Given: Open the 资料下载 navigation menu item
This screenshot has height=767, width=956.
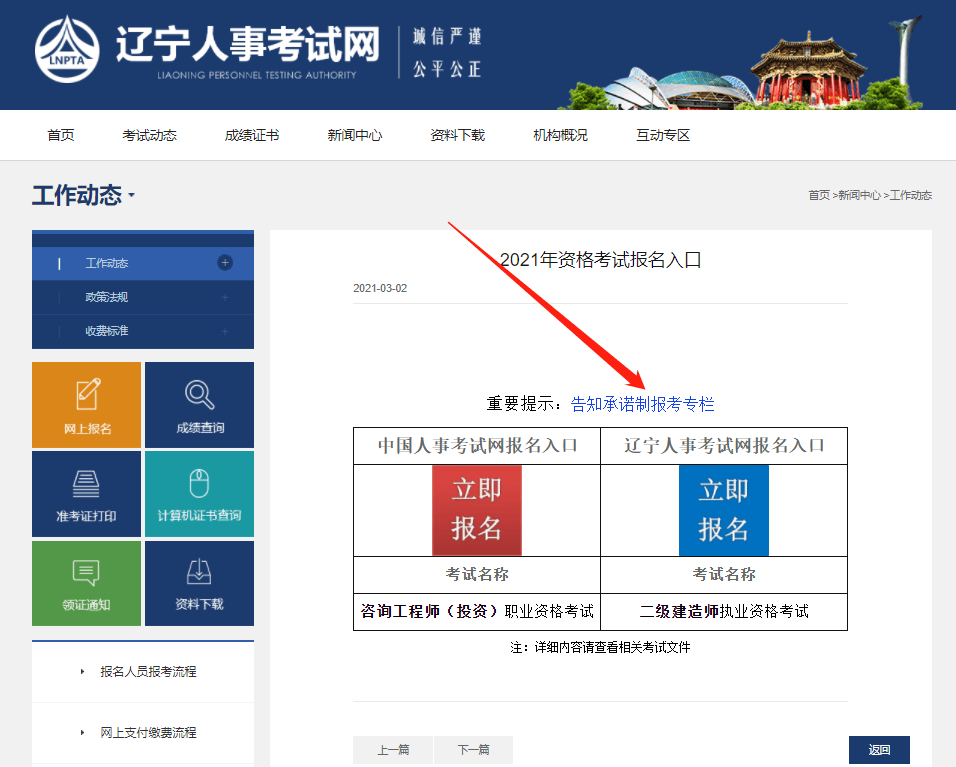Looking at the screenshot, I should pos(457,135).
